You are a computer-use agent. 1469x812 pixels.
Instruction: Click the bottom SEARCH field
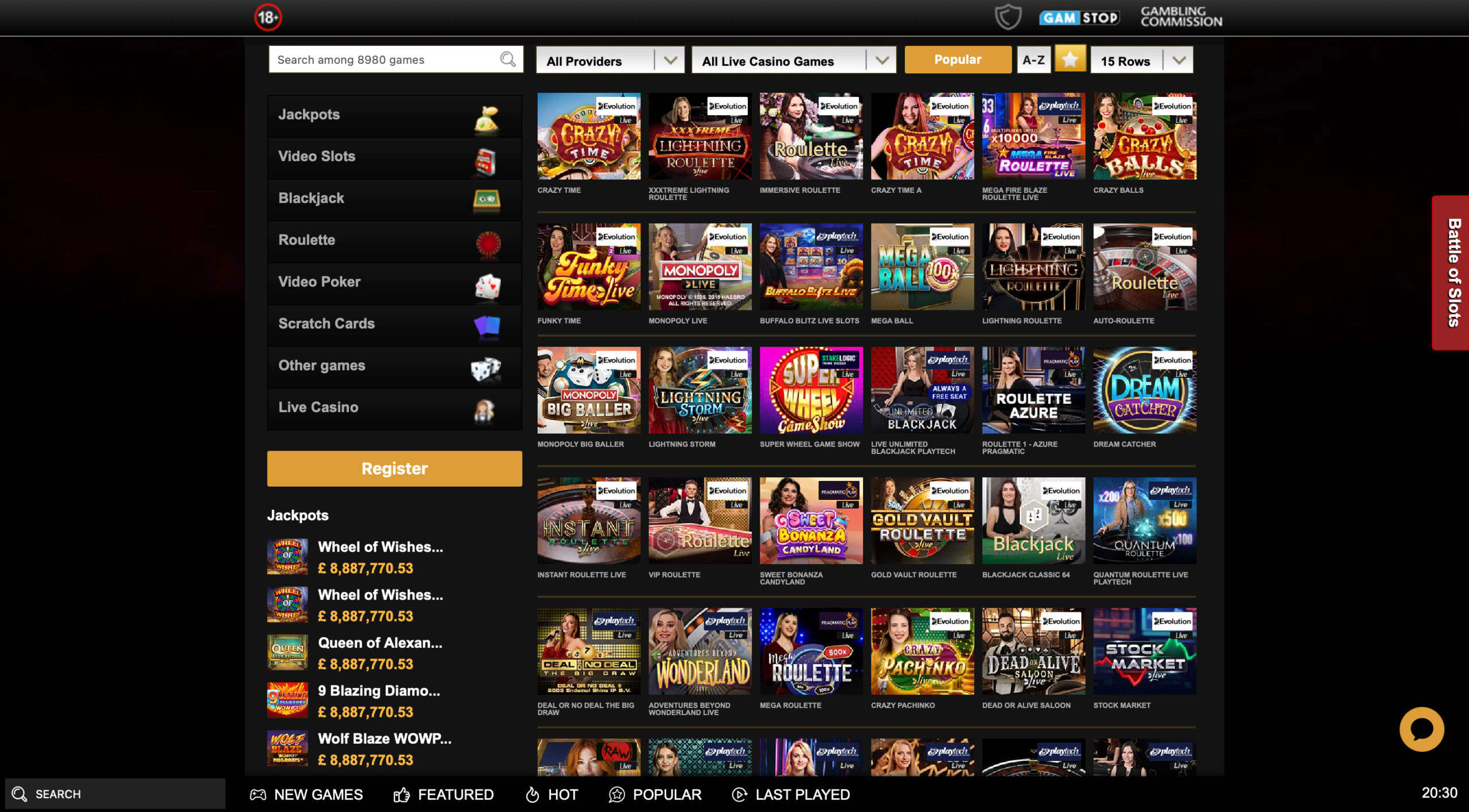pos(115,794)
